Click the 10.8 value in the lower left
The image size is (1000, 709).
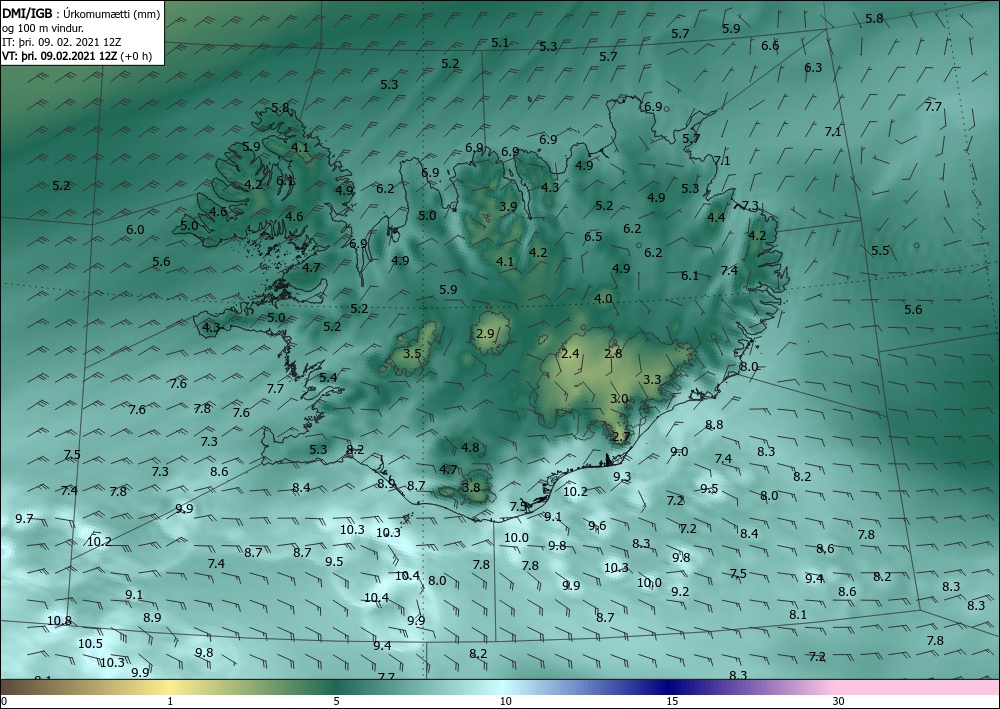59,620
